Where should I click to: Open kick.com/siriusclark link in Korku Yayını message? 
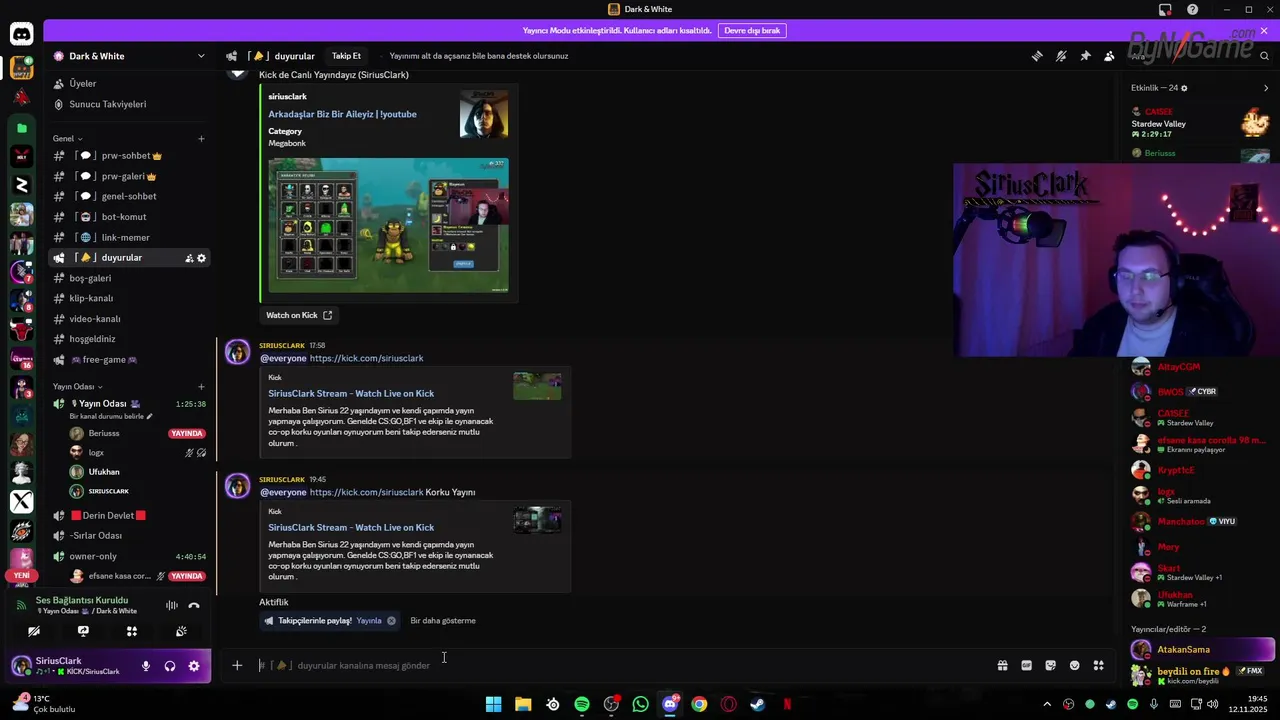366,492
